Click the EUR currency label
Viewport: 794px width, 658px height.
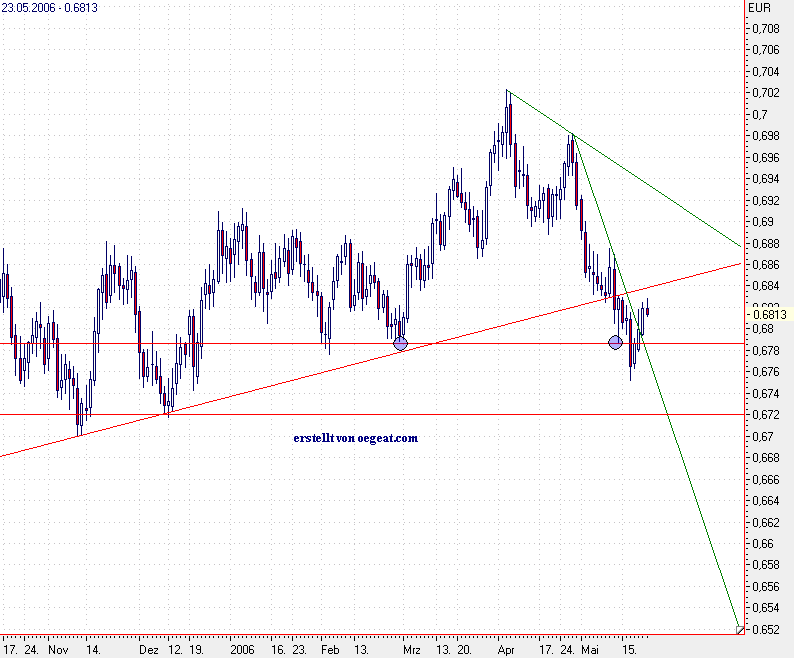[759, 8]
